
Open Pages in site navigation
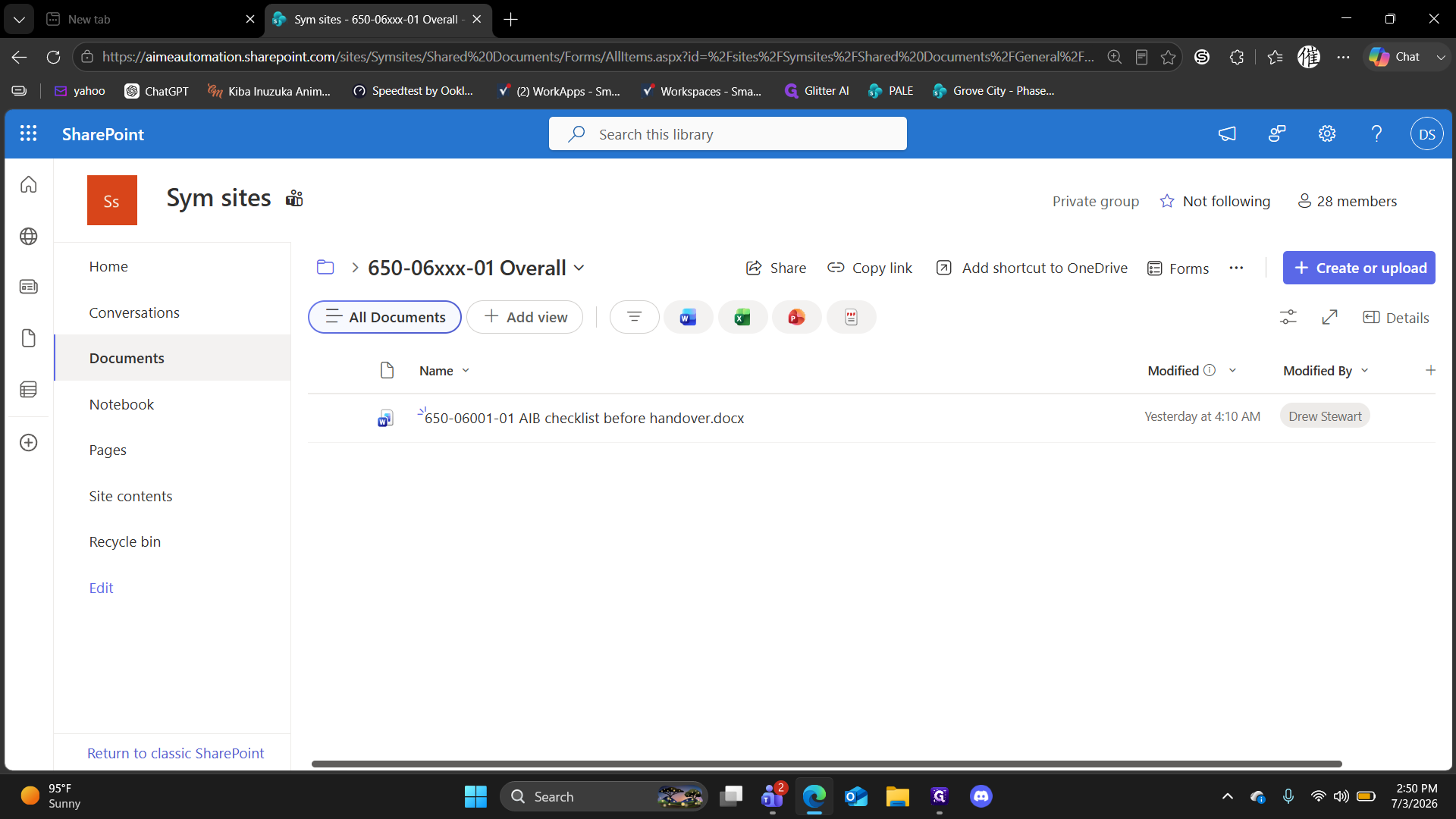click(x=108, y=450)
